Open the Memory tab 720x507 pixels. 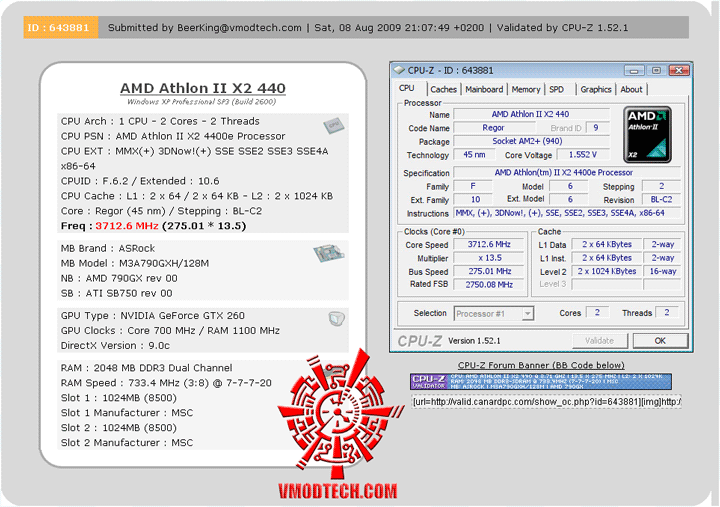click(x=526, y=90)
